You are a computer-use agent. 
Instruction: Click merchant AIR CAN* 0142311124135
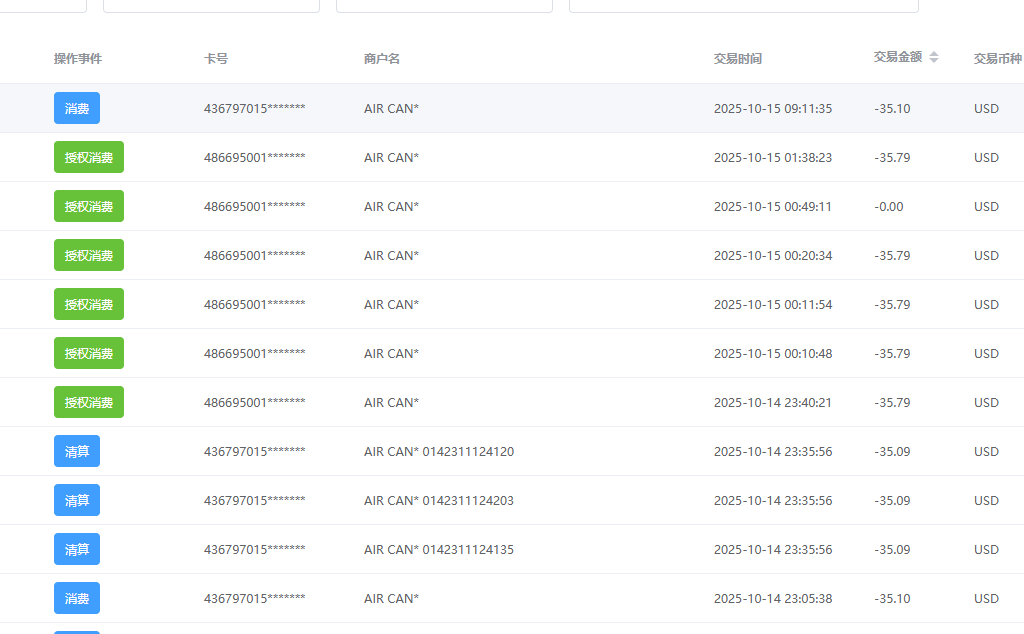pos(439,549)
